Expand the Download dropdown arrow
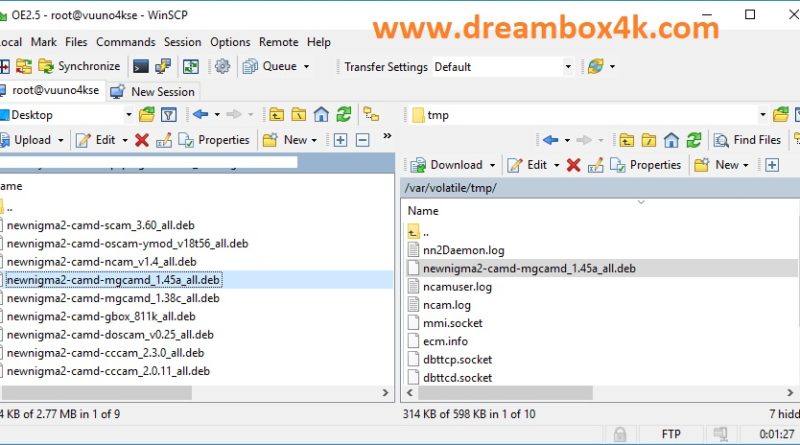Image resolution: width=800 pixels, height=445 pixels. point(492,165)
